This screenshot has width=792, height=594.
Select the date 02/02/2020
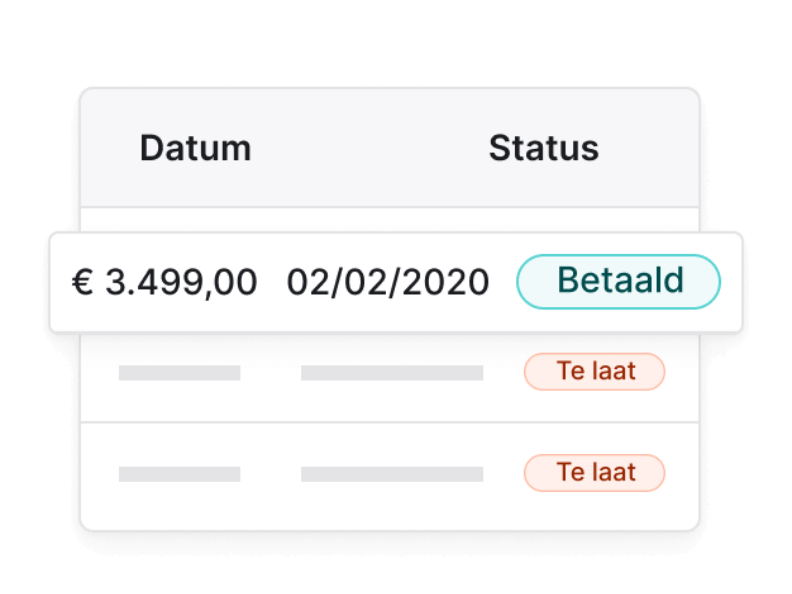[x=388, y=282]
